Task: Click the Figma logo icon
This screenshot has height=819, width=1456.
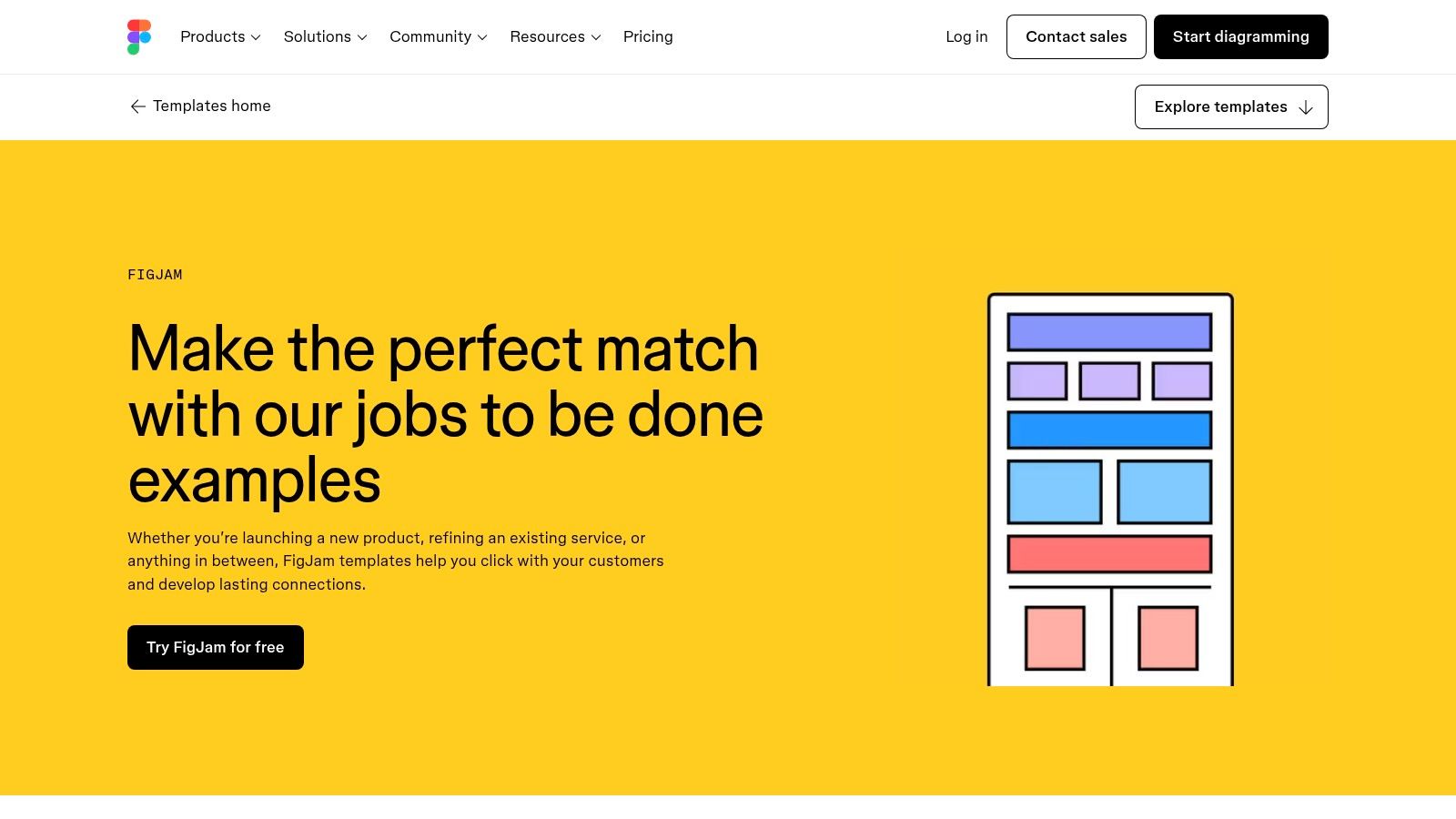Action: (x=139, y=37)
